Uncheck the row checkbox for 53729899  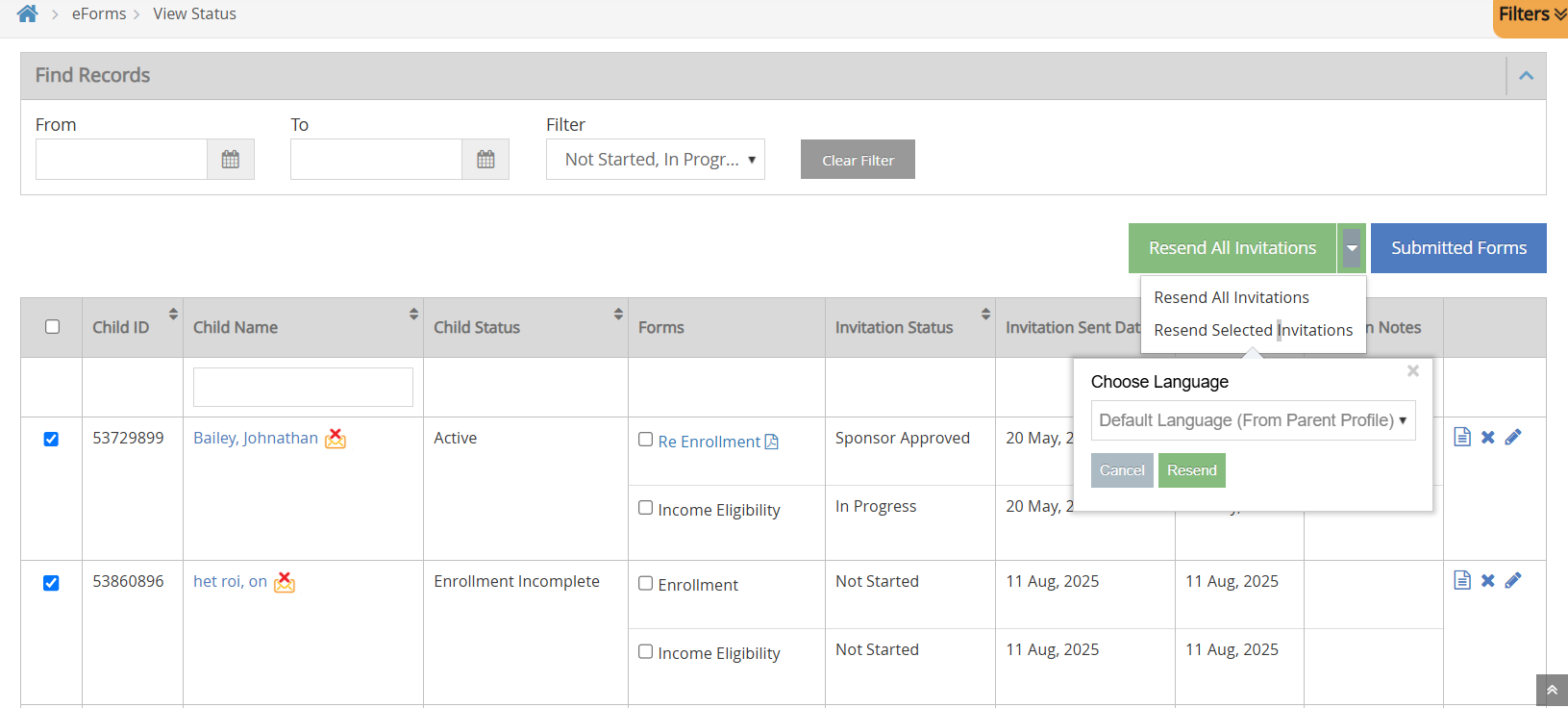click(x=51, y=439)
